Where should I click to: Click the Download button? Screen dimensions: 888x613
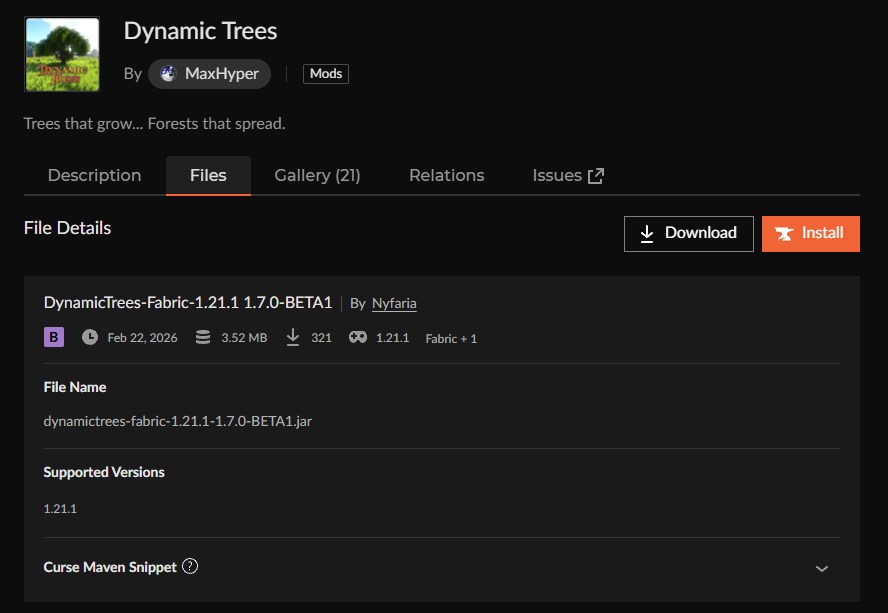click(x=688, y=233)
